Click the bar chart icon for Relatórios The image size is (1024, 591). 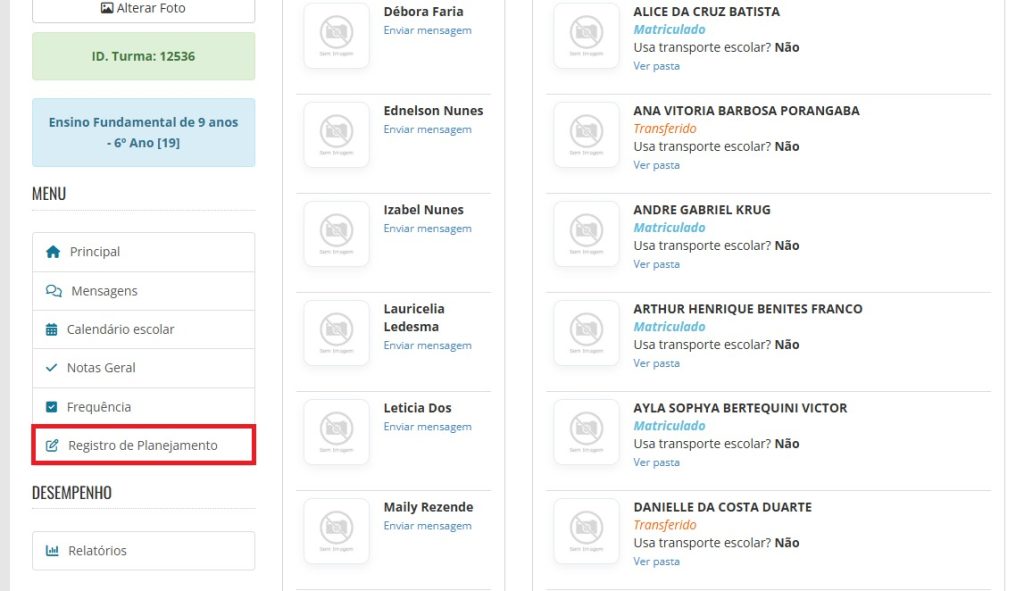click(52, 551)
